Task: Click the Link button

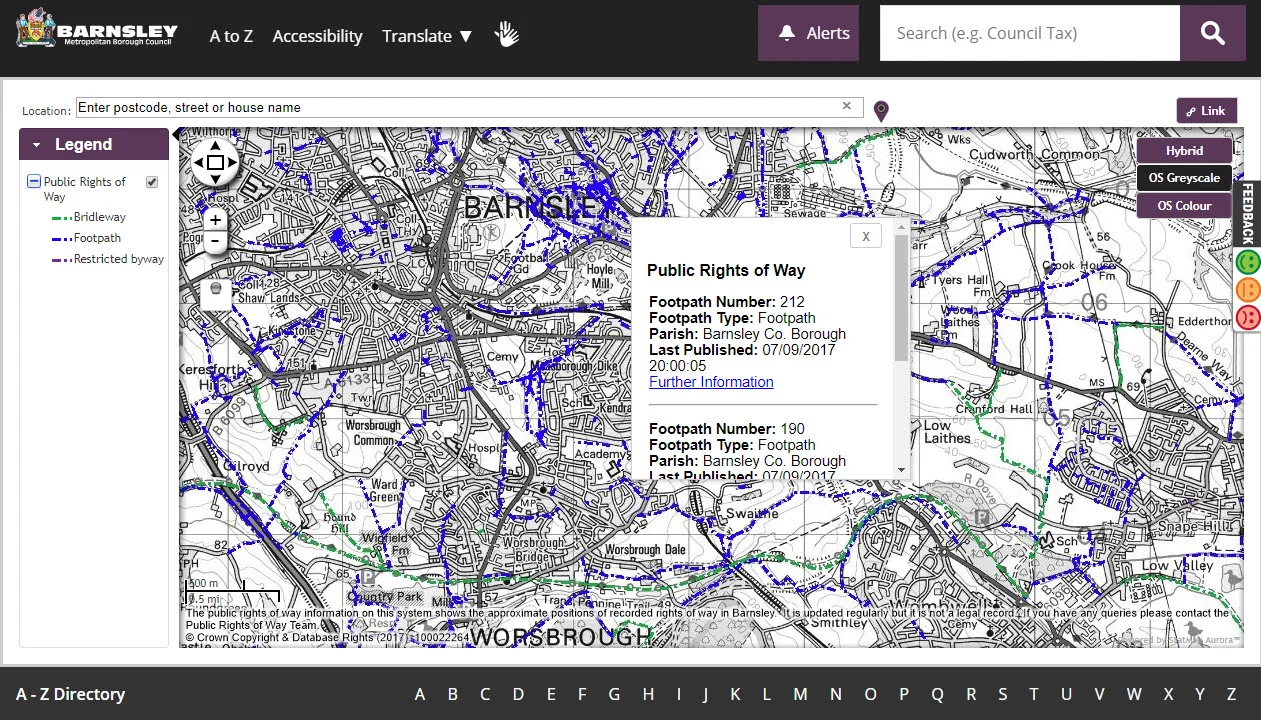Action: [1206, 111]
